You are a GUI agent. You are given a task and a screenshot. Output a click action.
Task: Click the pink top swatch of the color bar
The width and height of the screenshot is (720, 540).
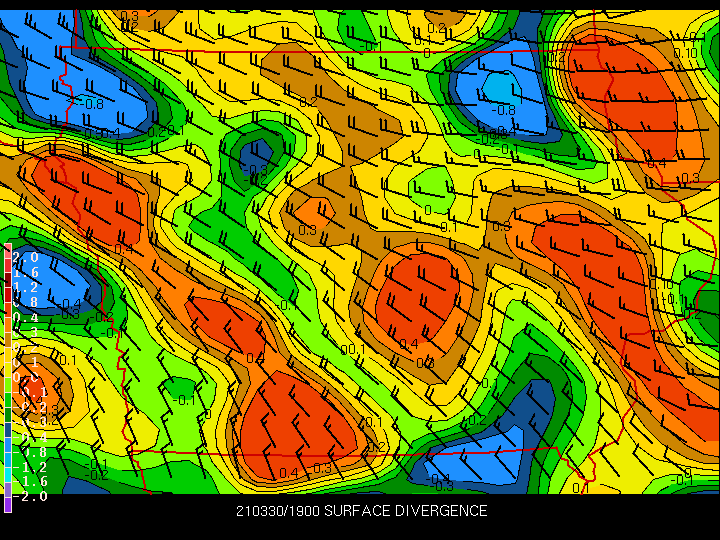pyautogui.click(x=8, y=252)
